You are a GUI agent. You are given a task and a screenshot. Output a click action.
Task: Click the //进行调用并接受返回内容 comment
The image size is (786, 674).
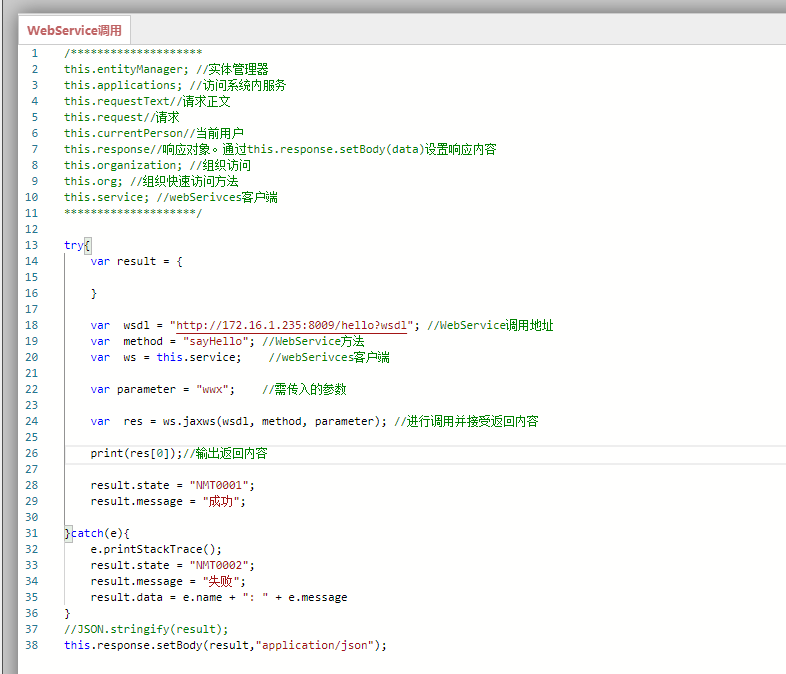pos(466,421)
